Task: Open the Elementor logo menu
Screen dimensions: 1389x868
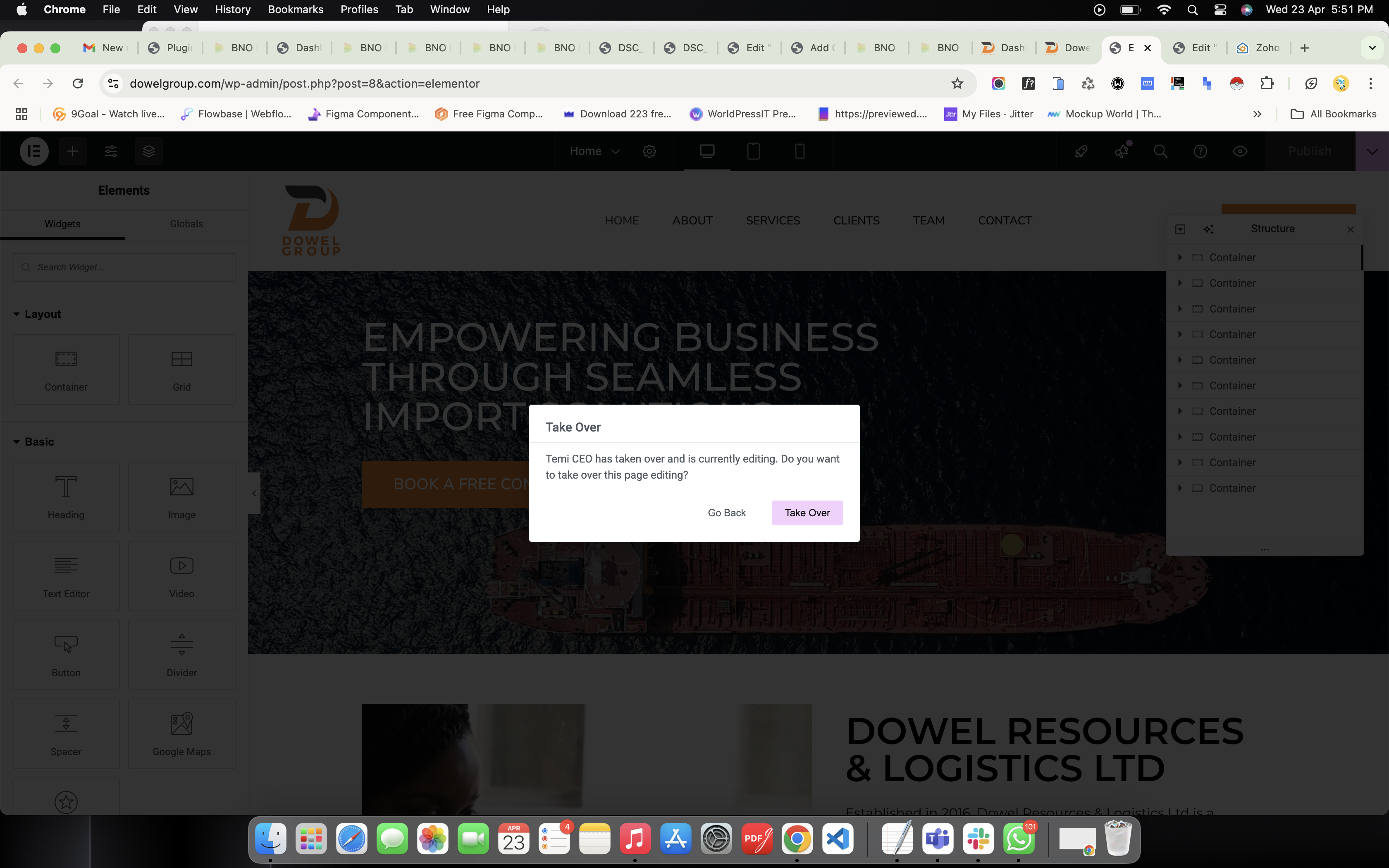Action: 34,151
